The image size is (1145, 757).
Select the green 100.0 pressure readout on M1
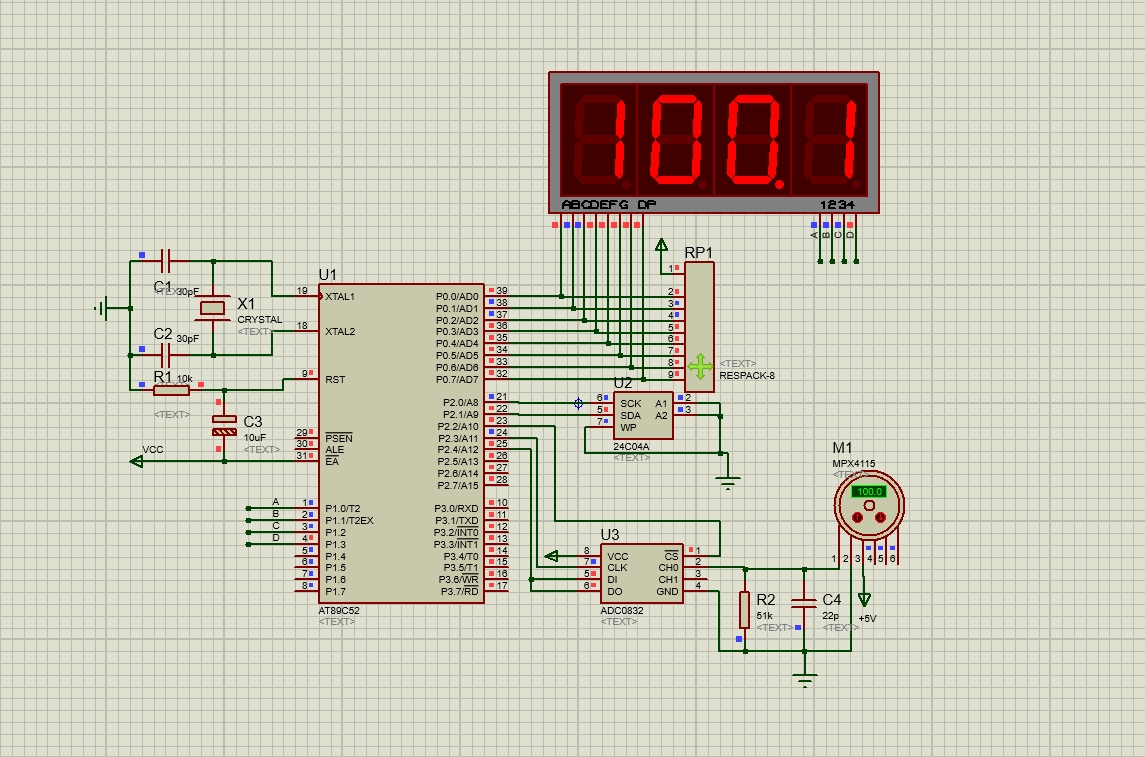tap(869, 491)
